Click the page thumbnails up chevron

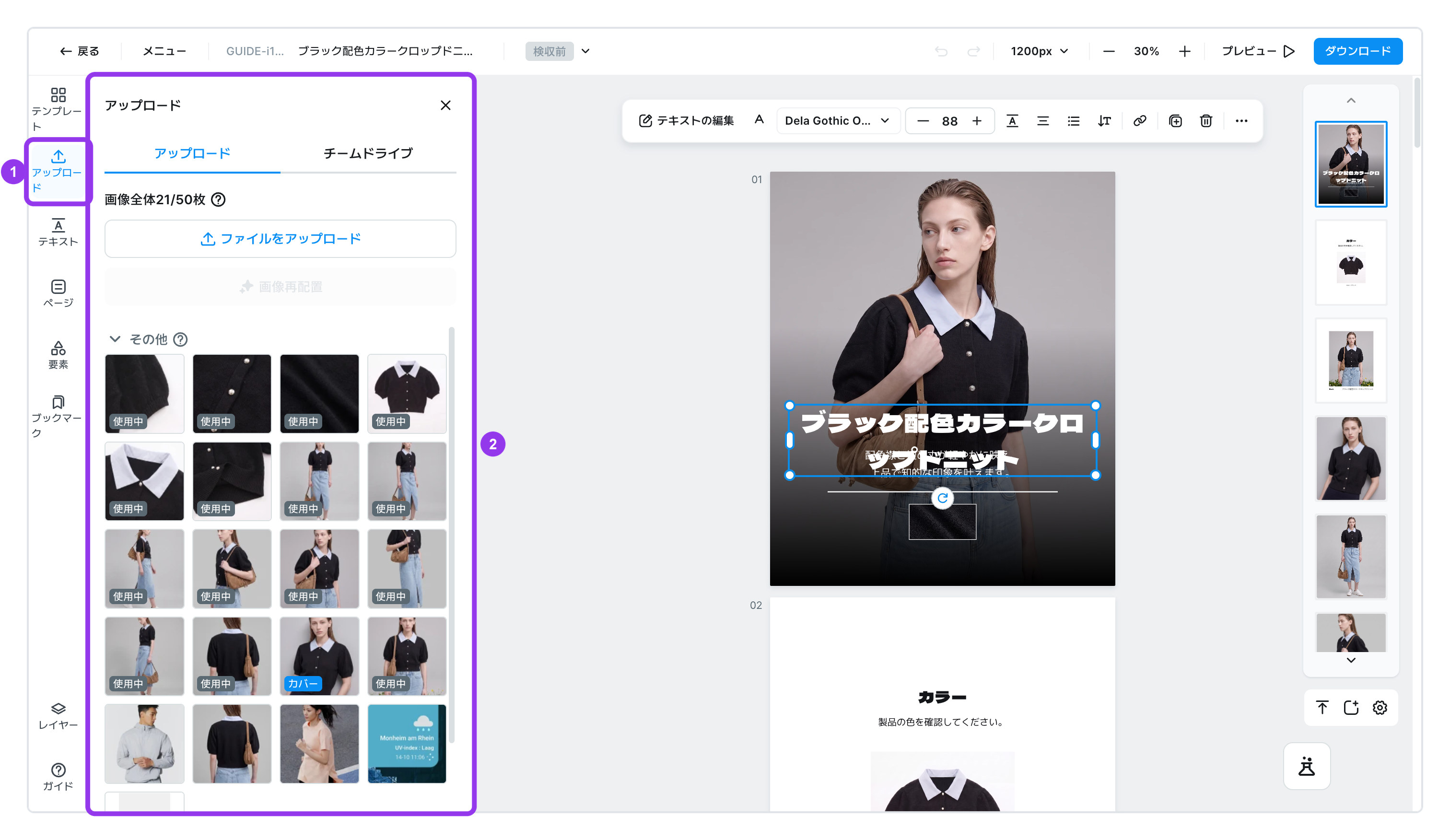click(1350, 101)
